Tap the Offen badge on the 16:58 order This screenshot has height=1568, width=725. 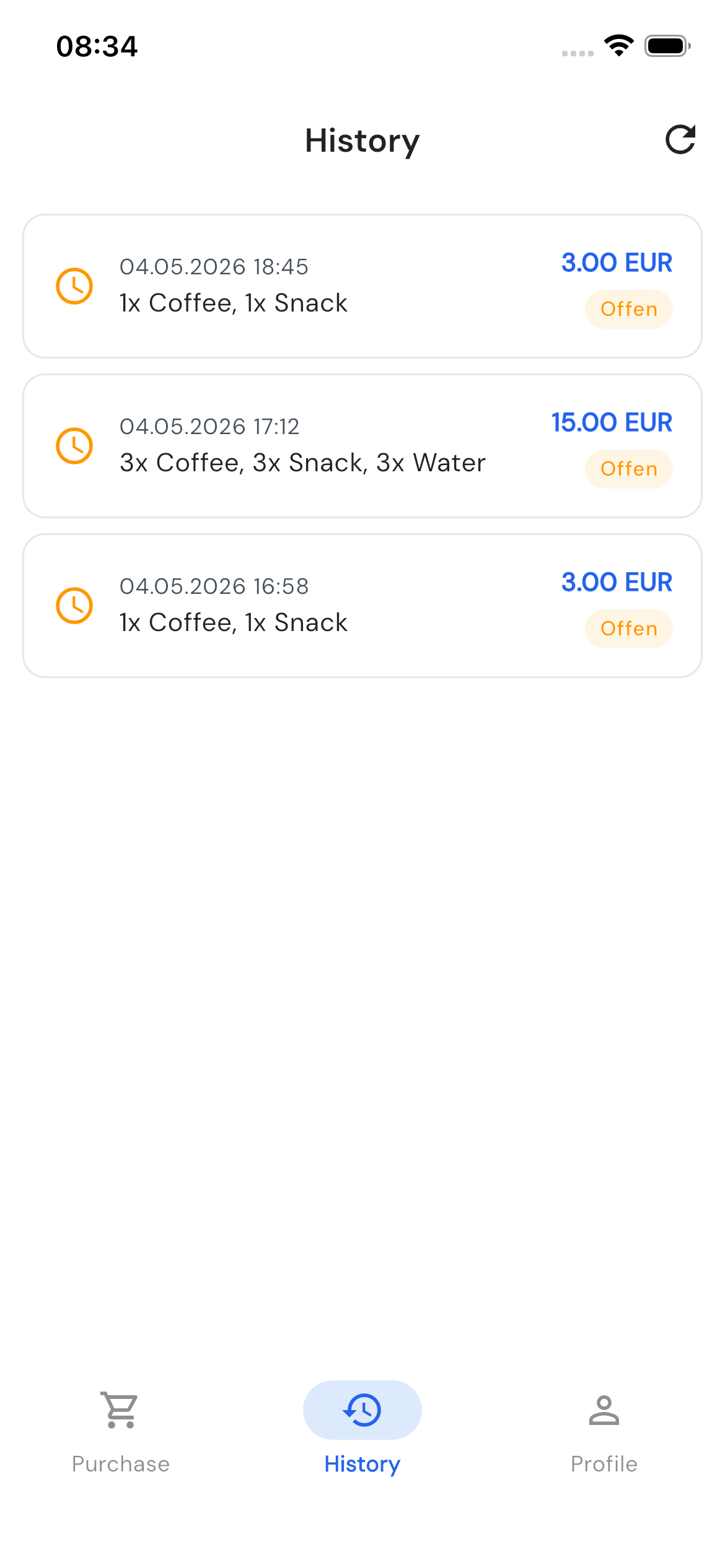[629, 629]
